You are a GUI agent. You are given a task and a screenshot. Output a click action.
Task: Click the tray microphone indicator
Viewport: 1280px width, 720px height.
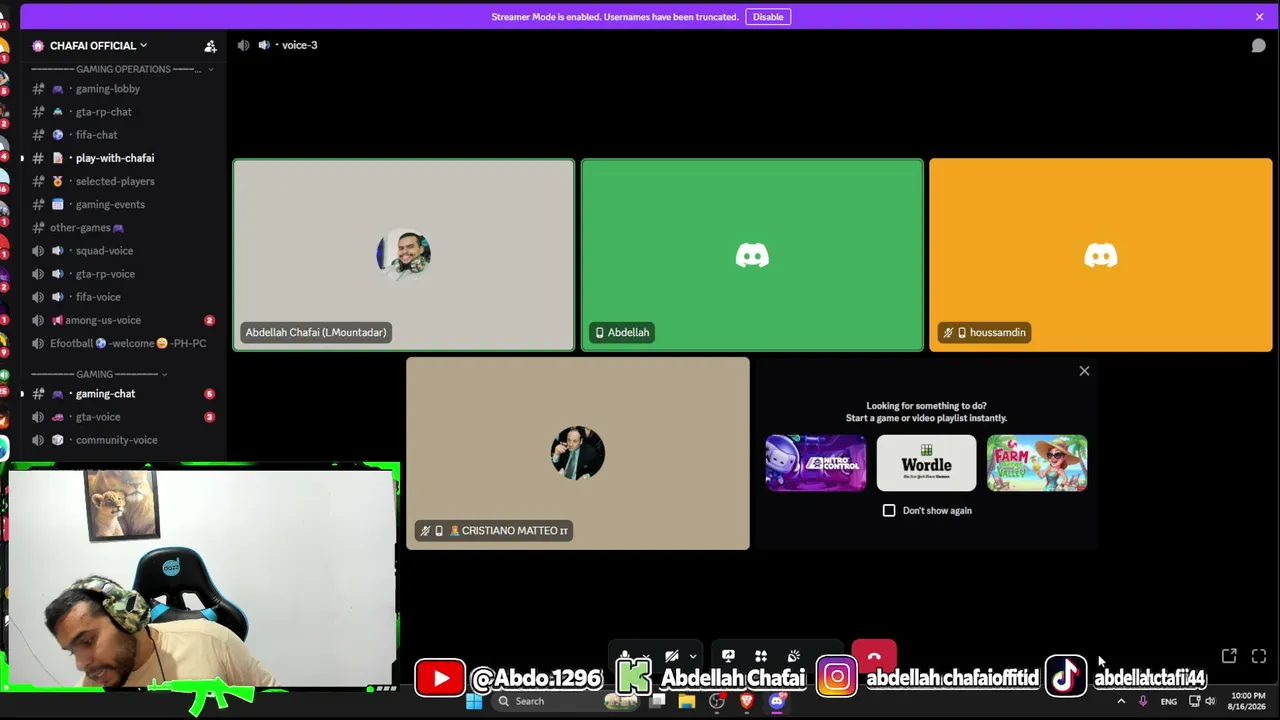[1143, 701]
